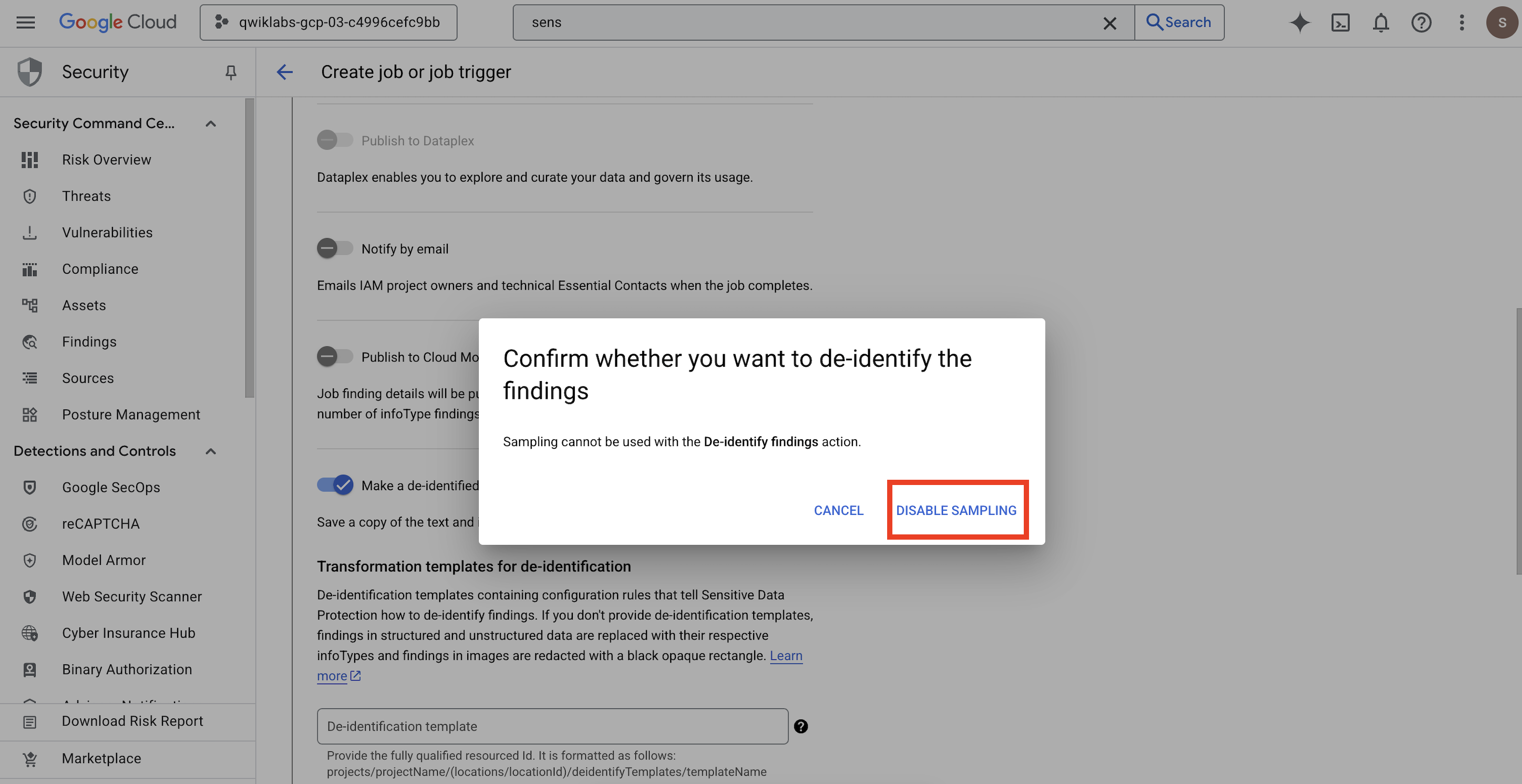
Task: Open the Findings page
Action: pos(89,342)
